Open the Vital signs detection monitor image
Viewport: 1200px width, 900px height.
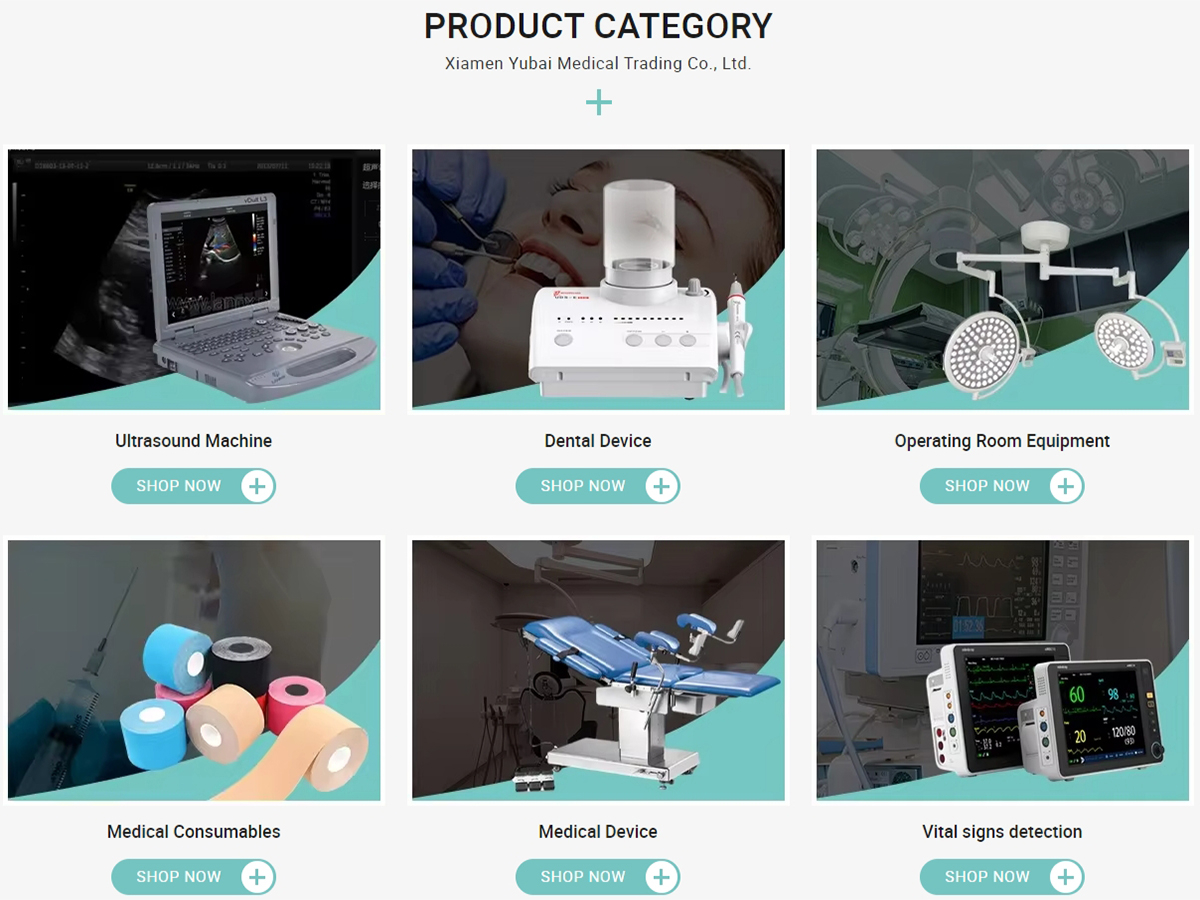tap(1003, 670)
